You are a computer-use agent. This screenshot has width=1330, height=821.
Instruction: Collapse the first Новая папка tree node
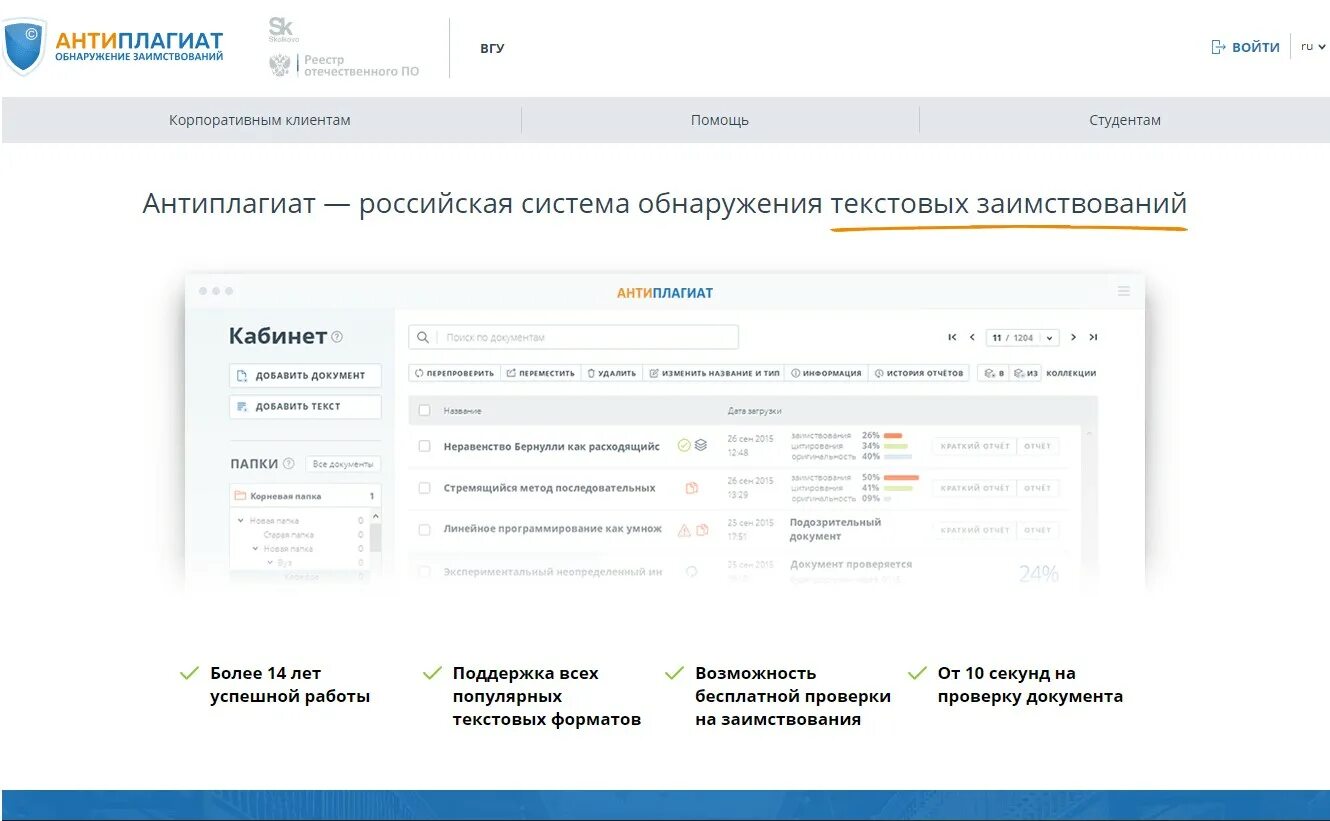tap(241, 521)
